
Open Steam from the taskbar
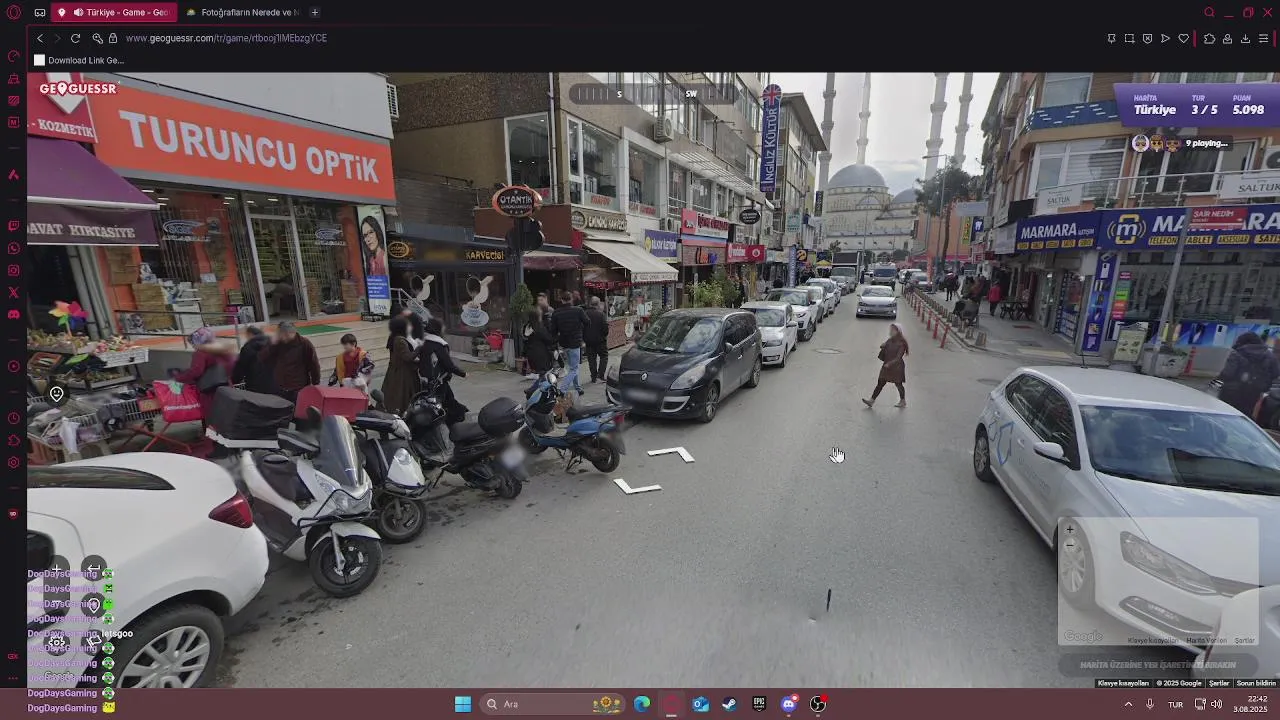(x=730, y=704)
